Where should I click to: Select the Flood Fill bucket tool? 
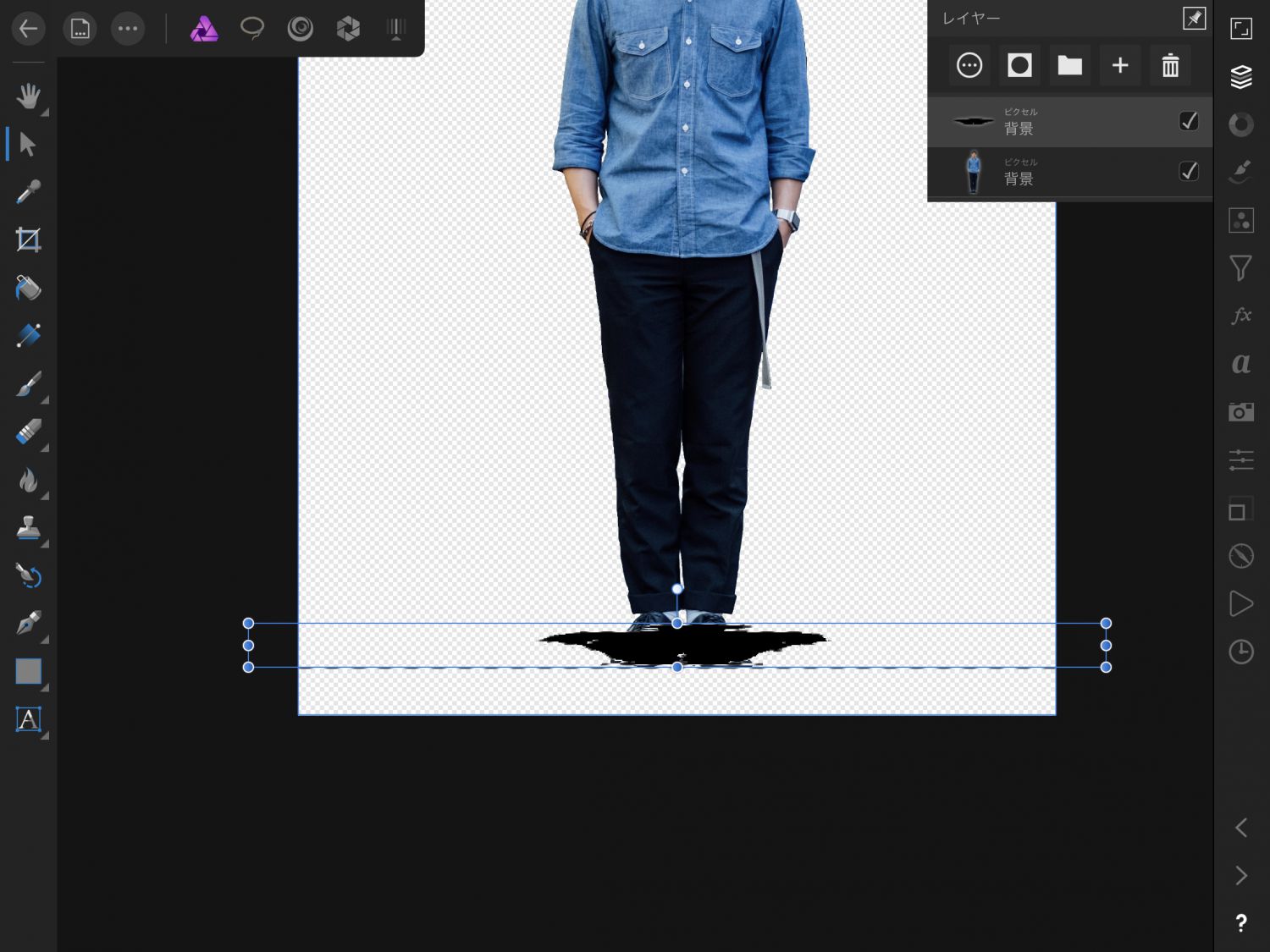(28, 289)
